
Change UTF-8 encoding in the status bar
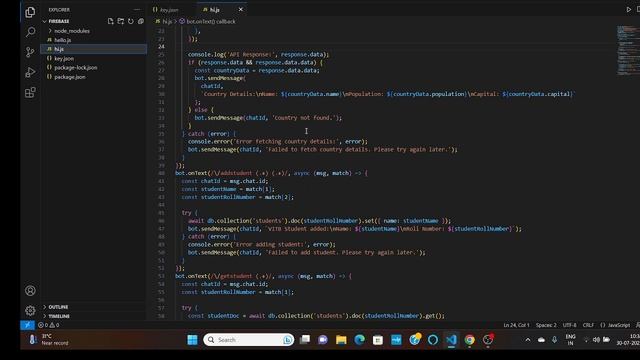tap(569, 325)
